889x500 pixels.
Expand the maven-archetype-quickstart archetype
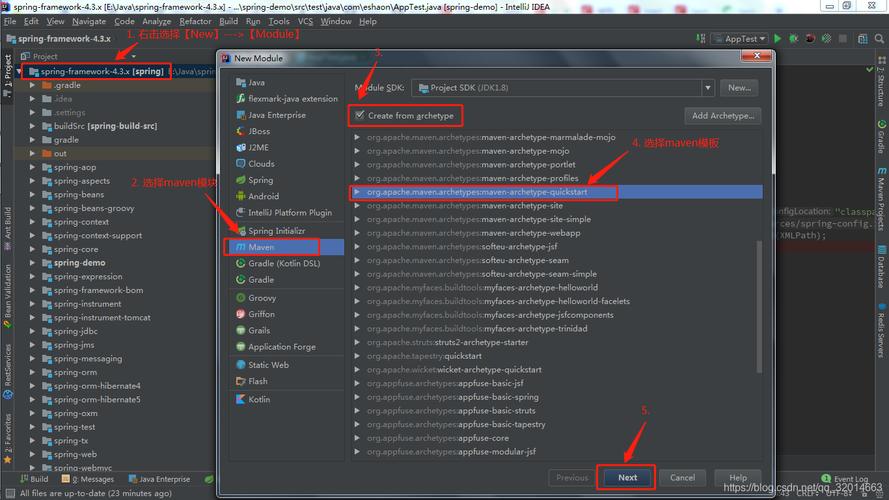(357, 192)
